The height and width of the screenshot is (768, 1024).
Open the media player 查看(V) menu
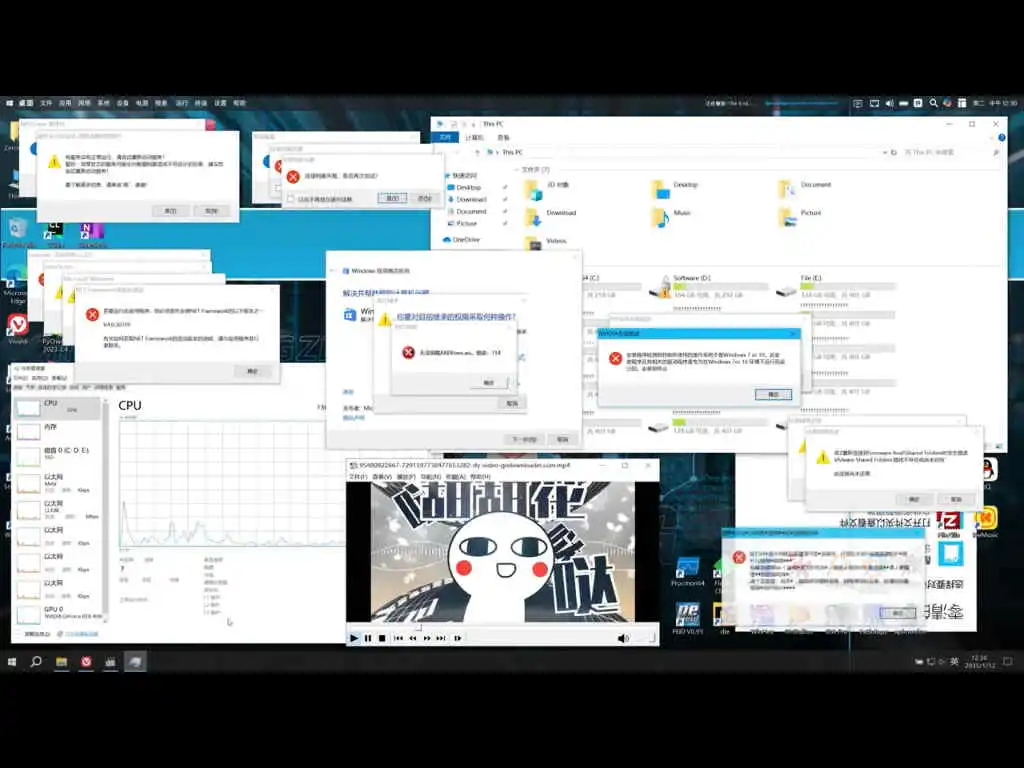tap(381, 477)
